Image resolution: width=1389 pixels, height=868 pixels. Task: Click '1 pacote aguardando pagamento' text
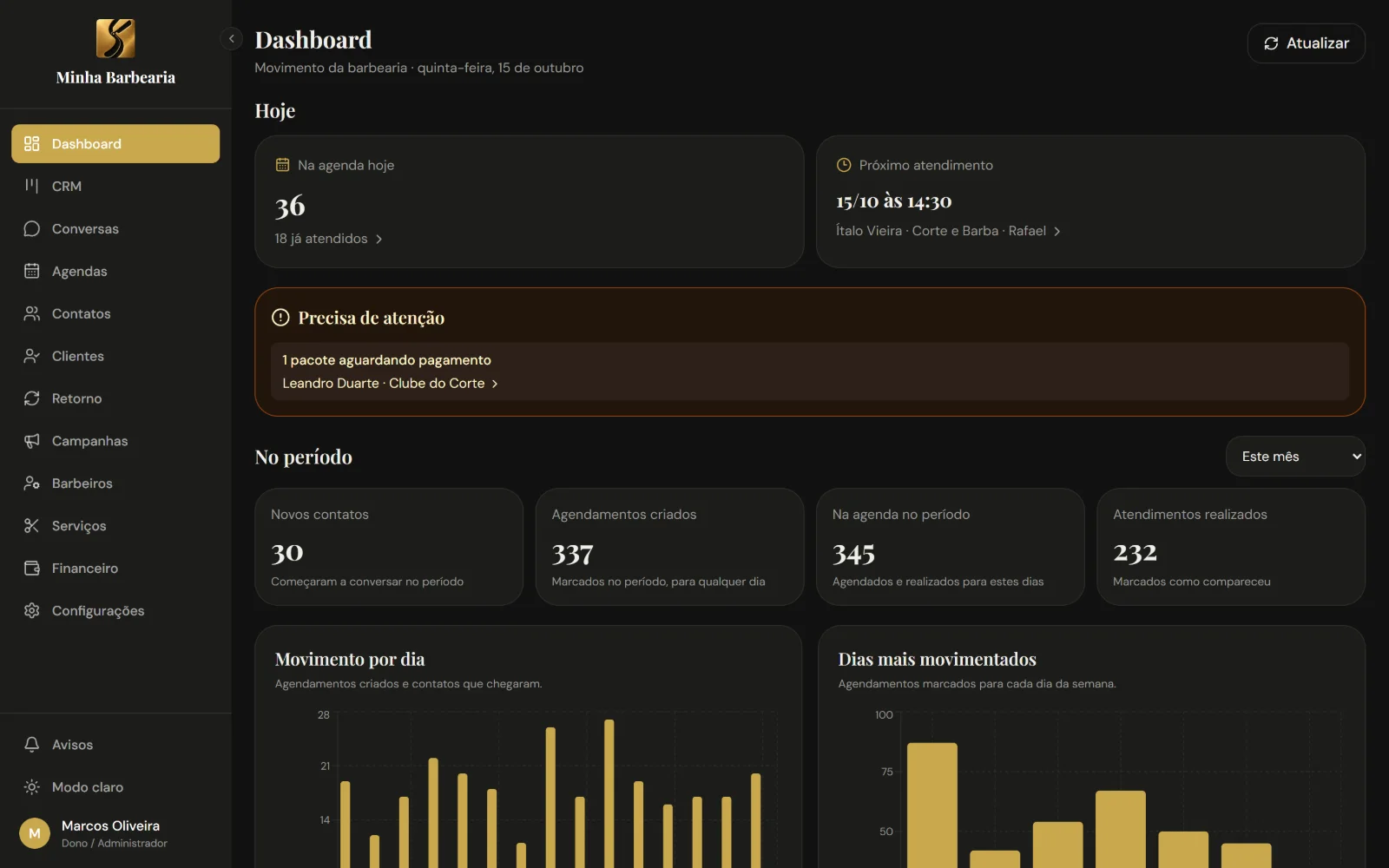386,360
